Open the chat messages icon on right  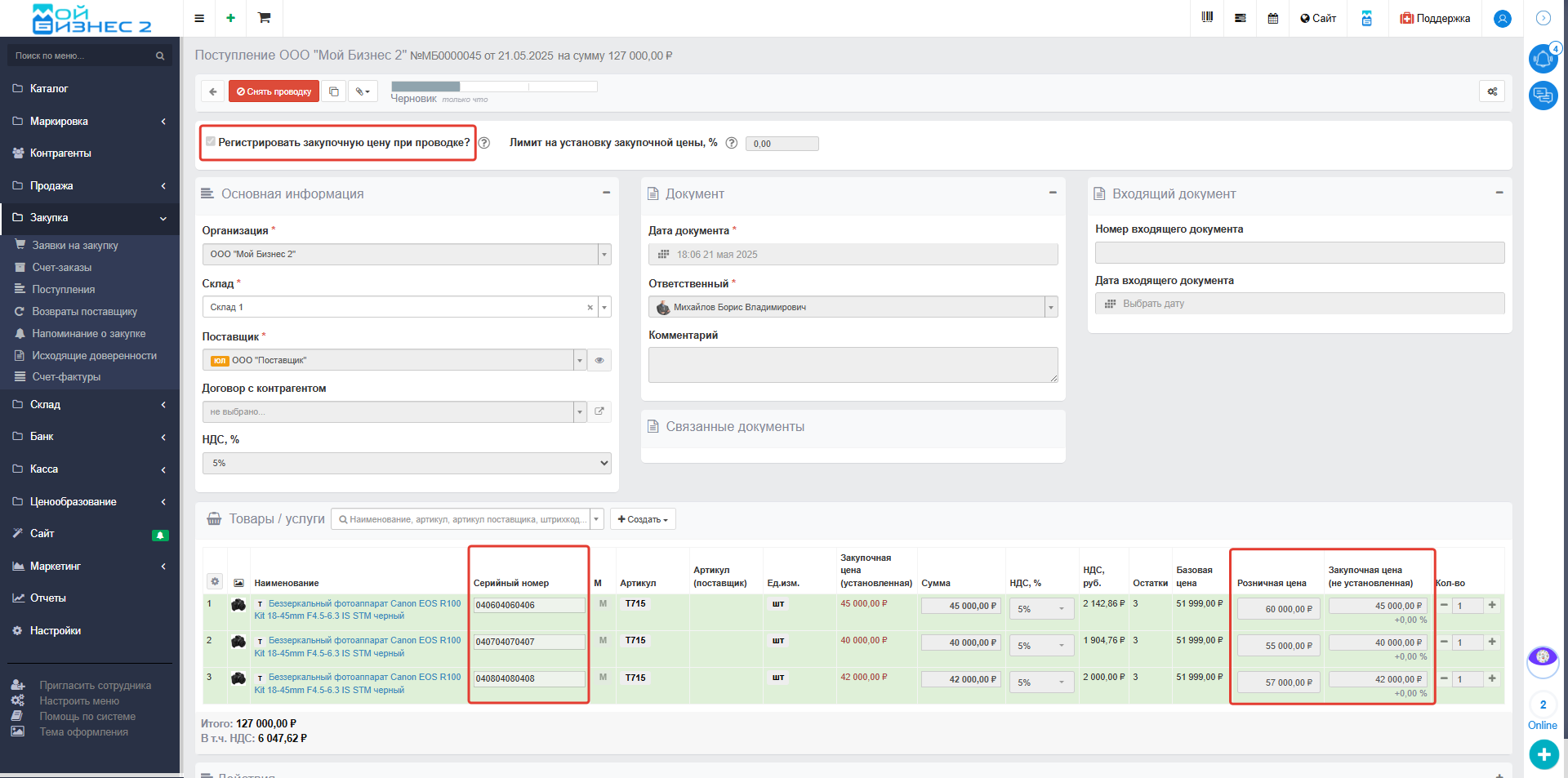[x=1543, y=96]
